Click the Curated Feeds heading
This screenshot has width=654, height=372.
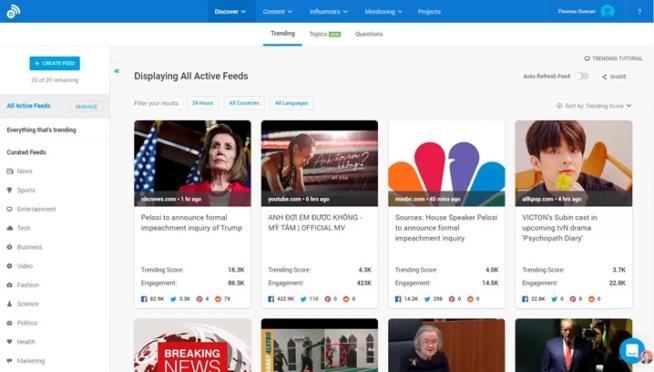pyautogui.click(x=26, y=152)
